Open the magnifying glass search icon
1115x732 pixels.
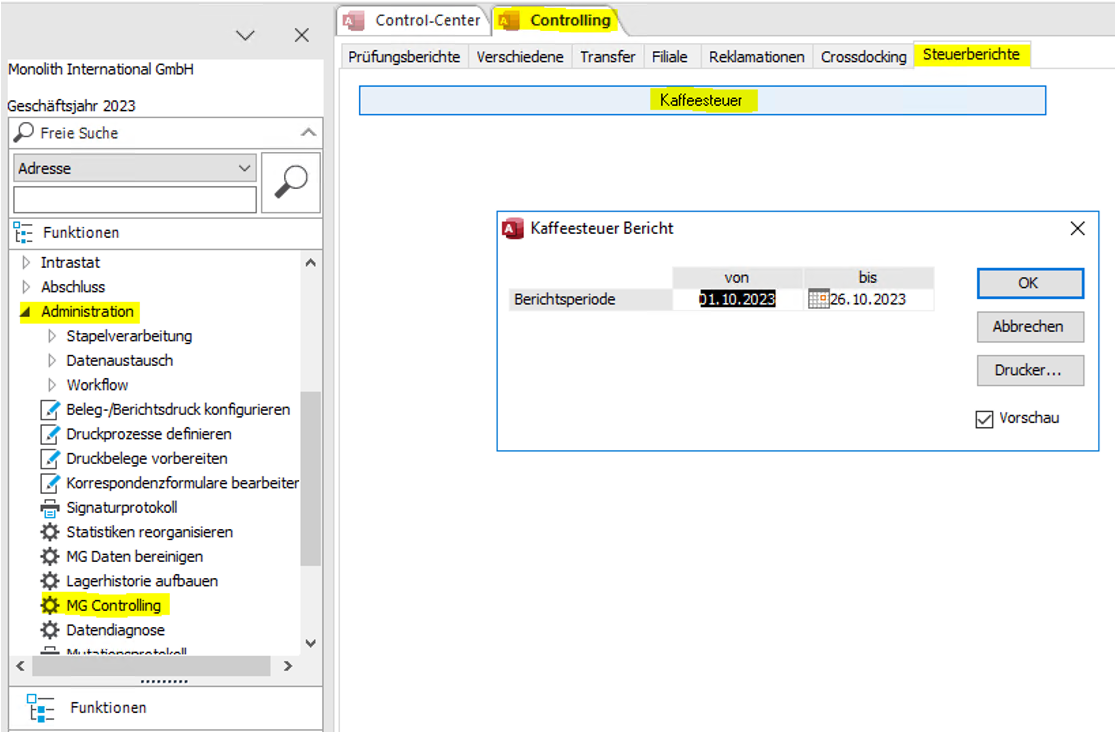290,182
